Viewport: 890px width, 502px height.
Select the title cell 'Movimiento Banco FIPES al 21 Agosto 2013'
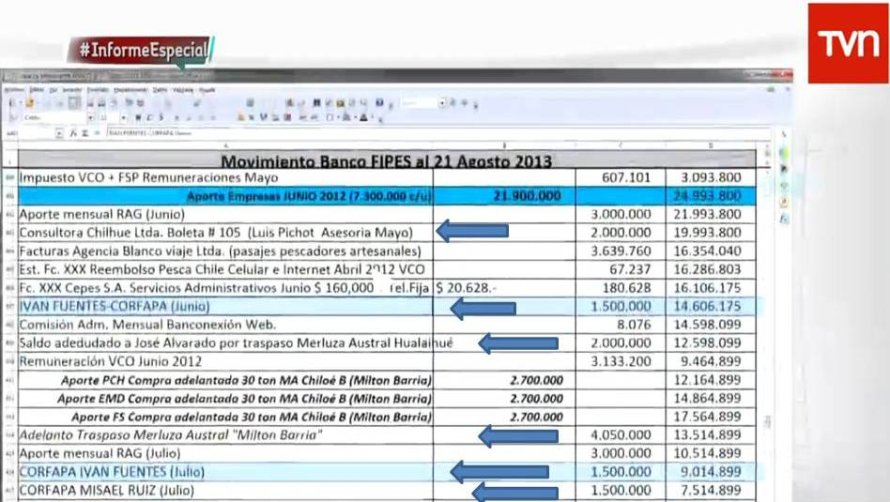click(x=387, y=161)
